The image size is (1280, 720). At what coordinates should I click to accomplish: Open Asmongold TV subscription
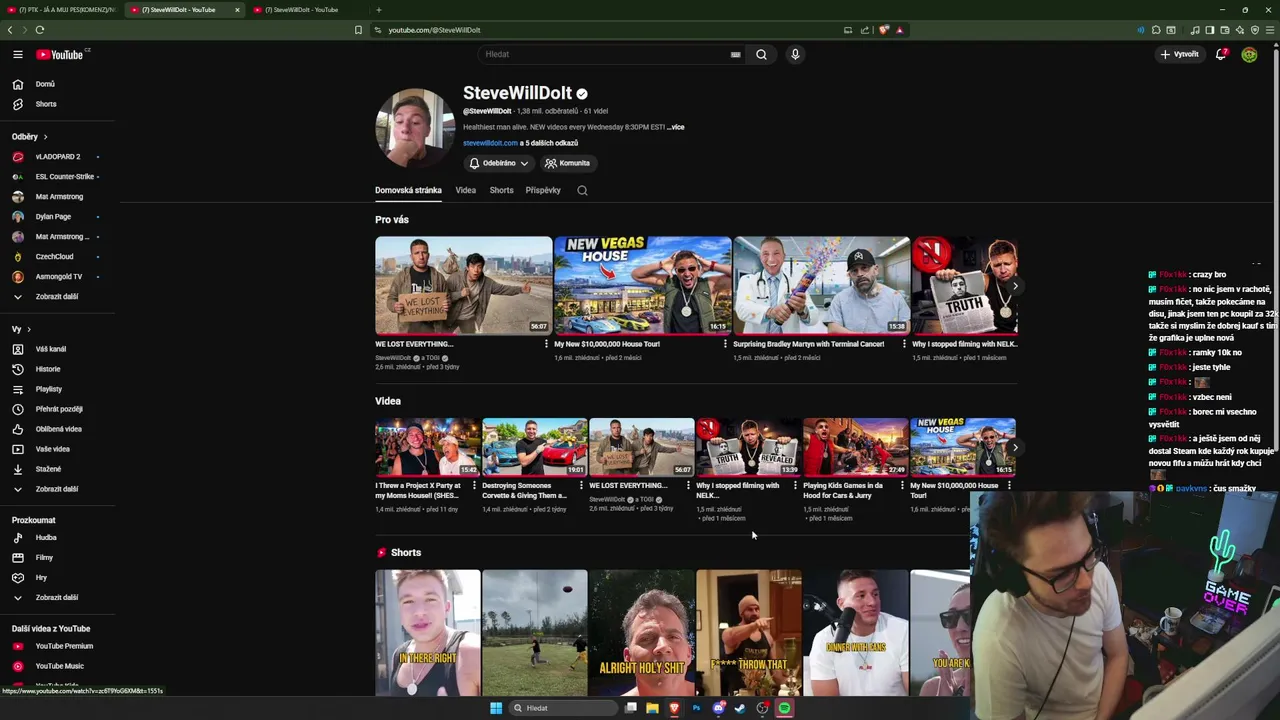(57, 277)
